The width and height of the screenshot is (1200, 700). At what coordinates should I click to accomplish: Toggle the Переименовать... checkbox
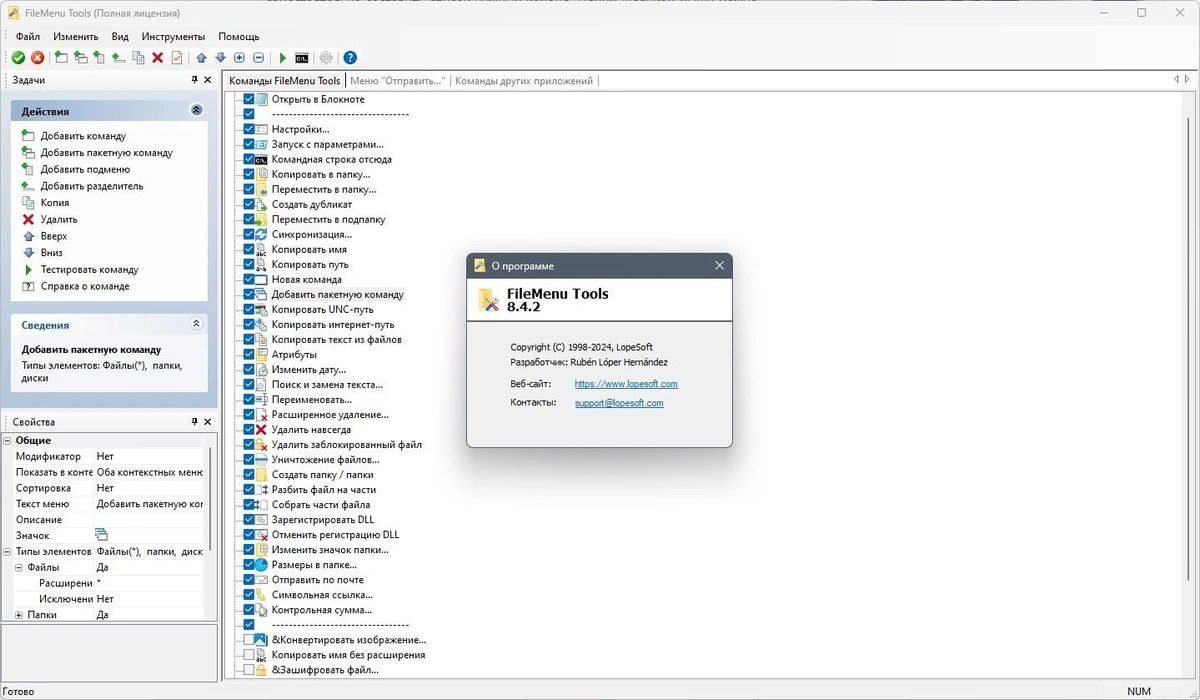click(x=249, y=400)
